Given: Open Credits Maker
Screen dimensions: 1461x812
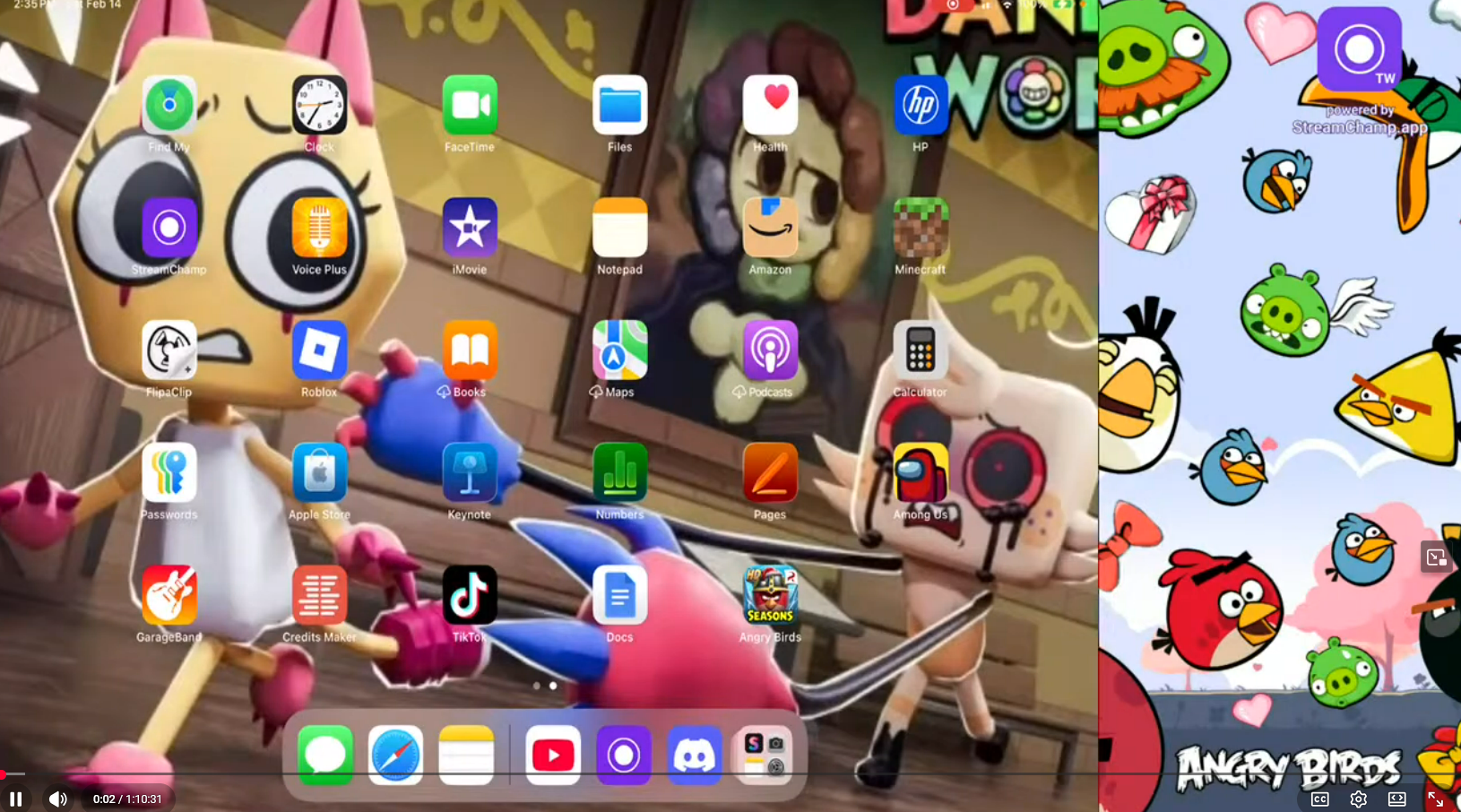Looking at the screenshot, I should click(319, 595).
